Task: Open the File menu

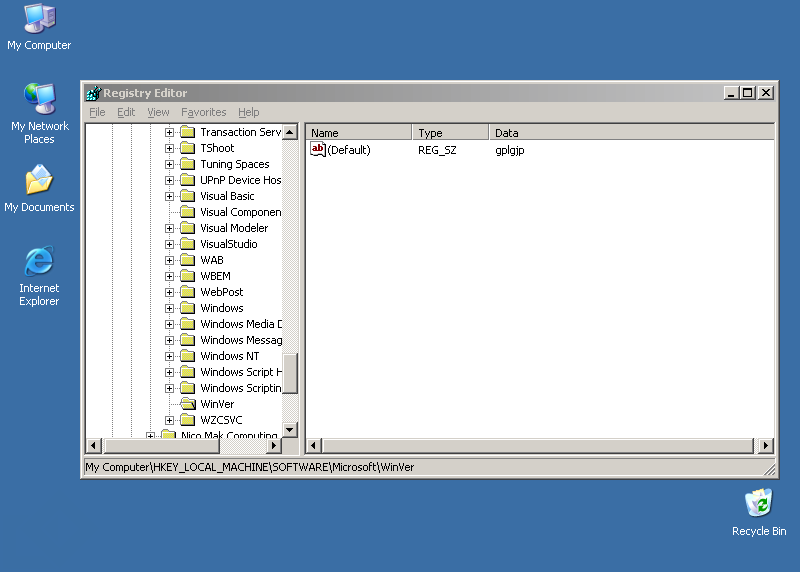Action: coord(97,112)
